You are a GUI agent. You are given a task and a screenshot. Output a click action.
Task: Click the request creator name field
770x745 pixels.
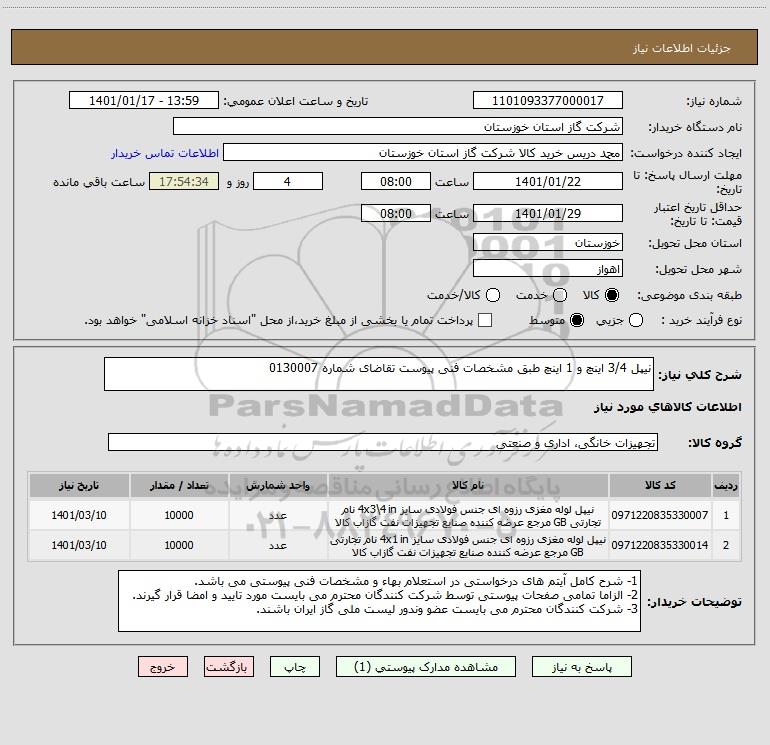423,153
